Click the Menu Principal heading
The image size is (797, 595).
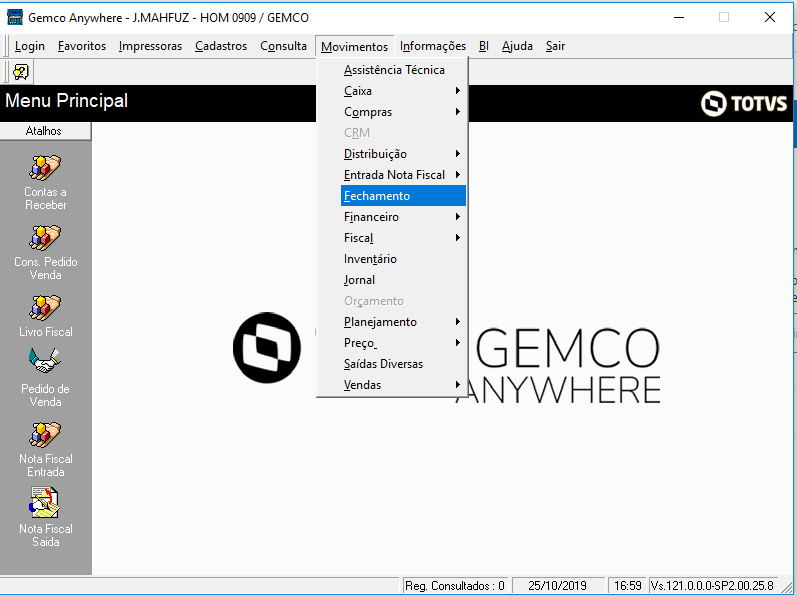coord(67,101)
